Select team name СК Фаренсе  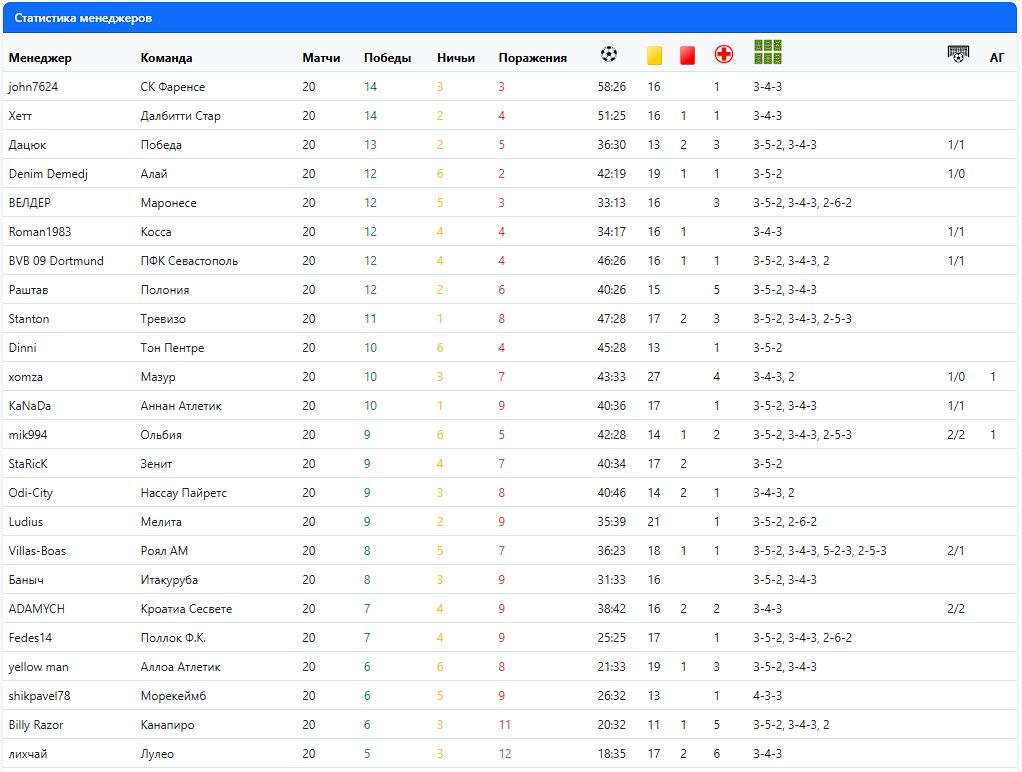[172, 87]
